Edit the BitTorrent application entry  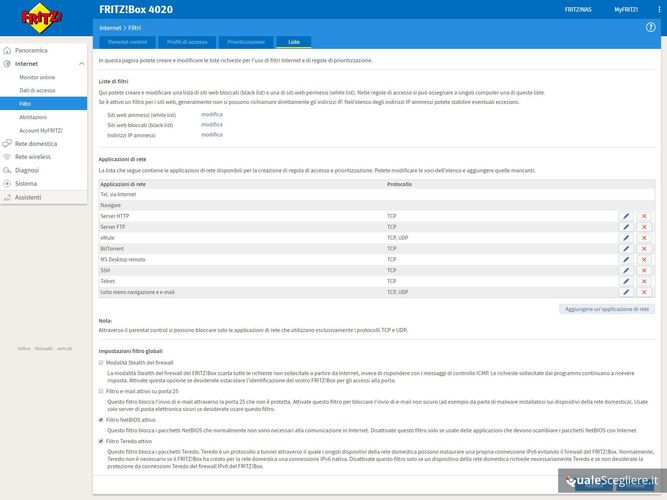click(x=626, y=249)
